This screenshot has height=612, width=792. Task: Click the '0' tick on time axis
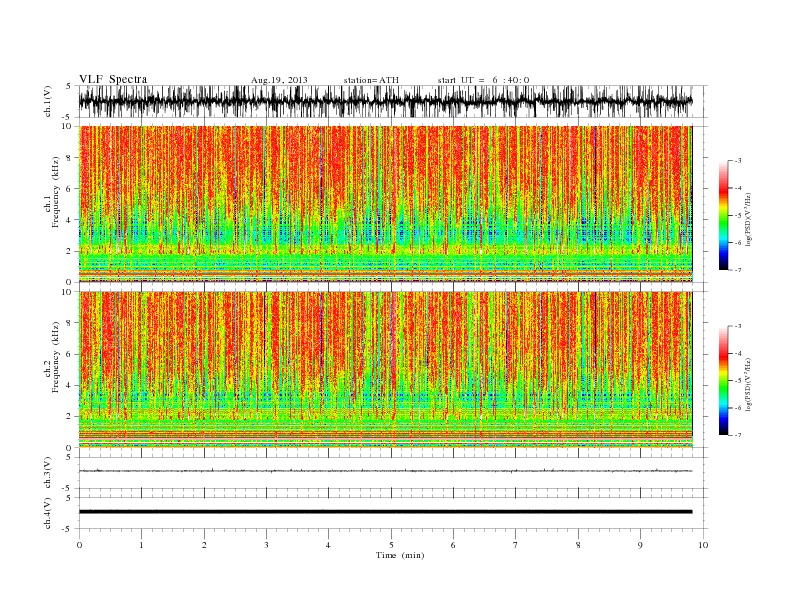pyautogui.click(x=79, y=545)
